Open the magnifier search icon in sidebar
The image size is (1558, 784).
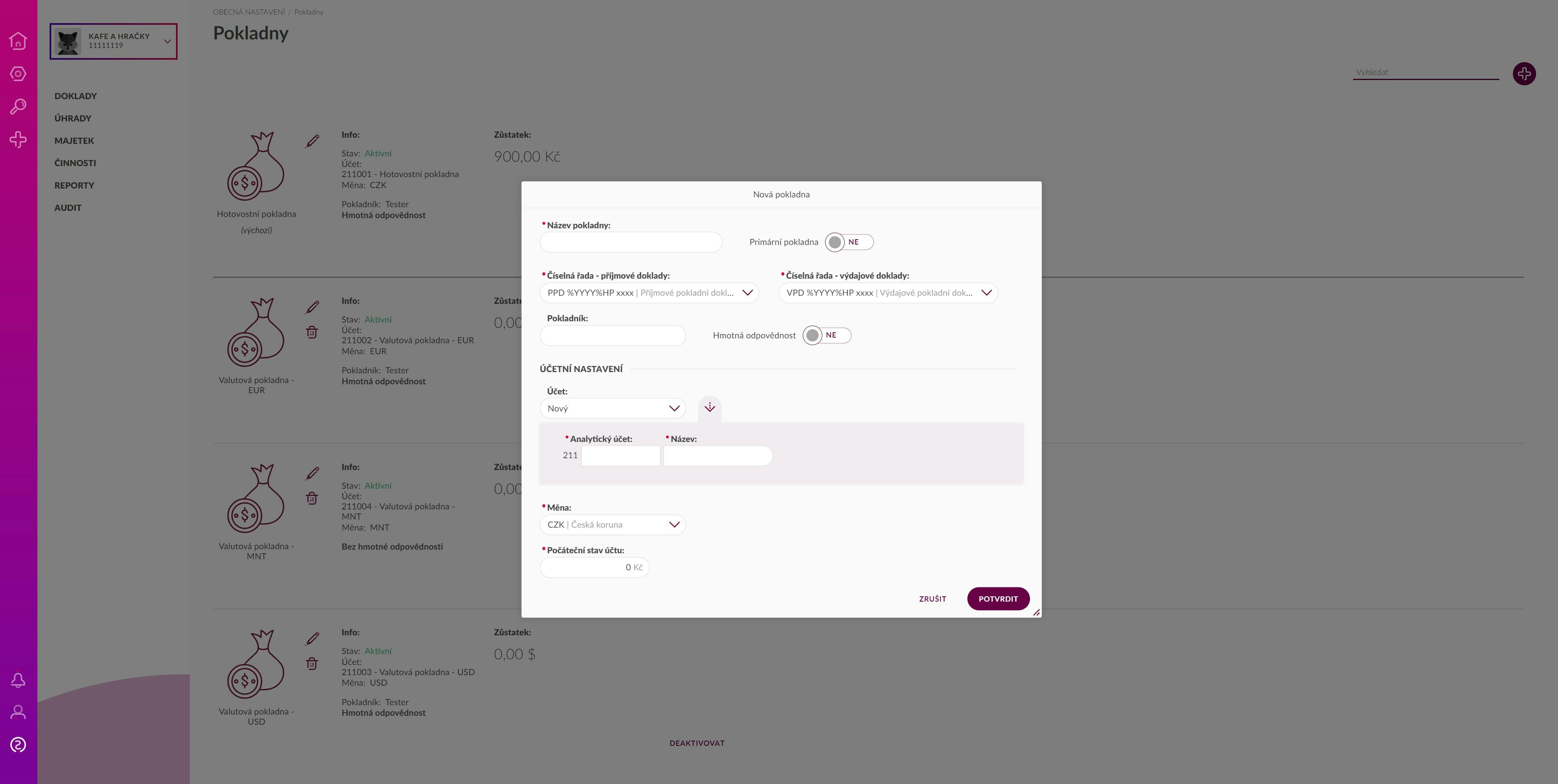[18, 107]
